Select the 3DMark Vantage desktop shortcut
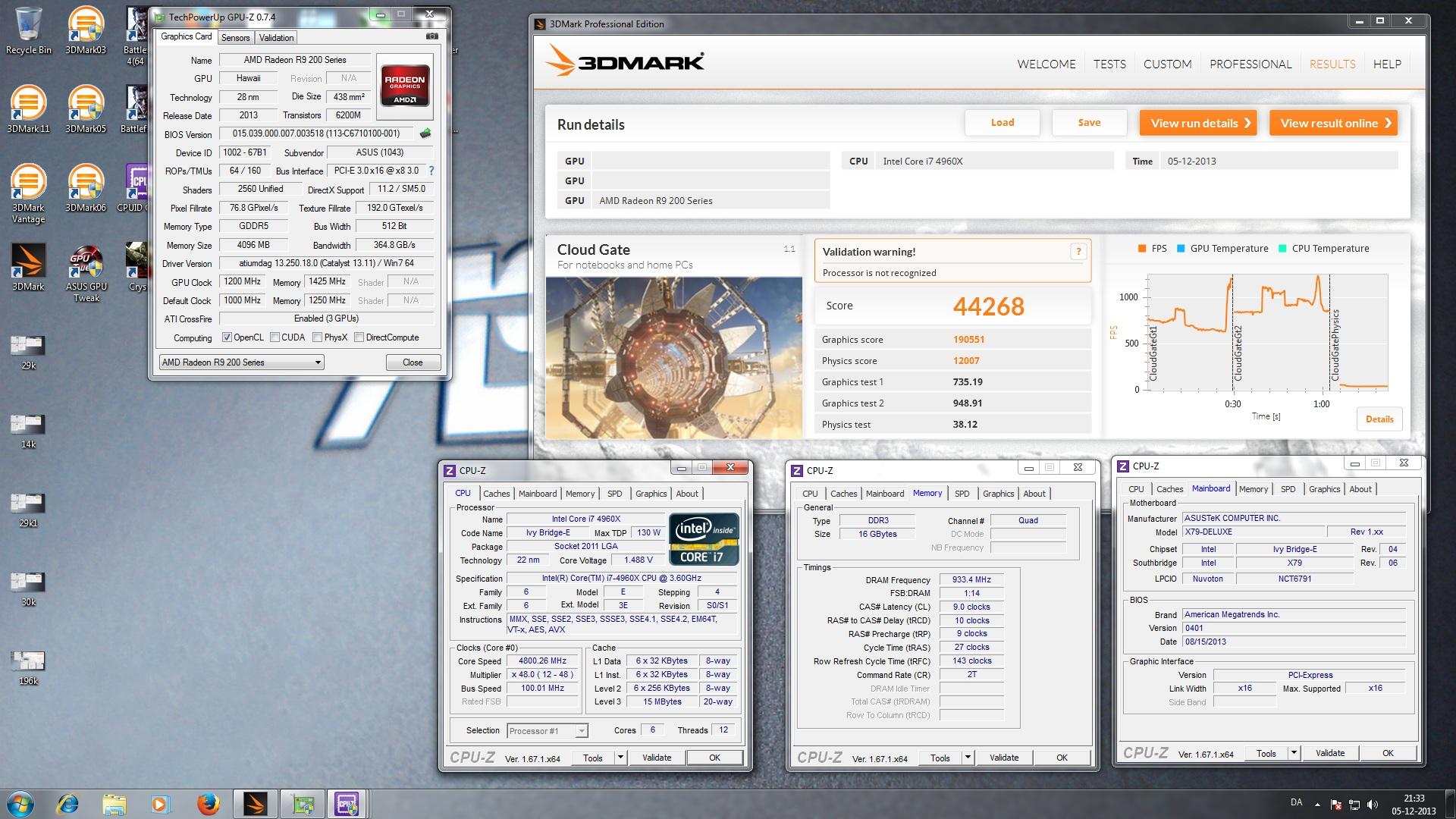The height and width of the screenshot is (819, 1456). tap(29, 194)
